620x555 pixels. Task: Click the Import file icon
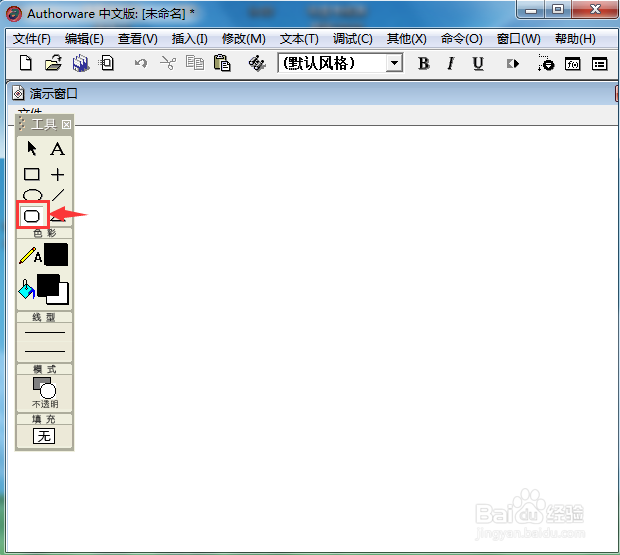107,63
